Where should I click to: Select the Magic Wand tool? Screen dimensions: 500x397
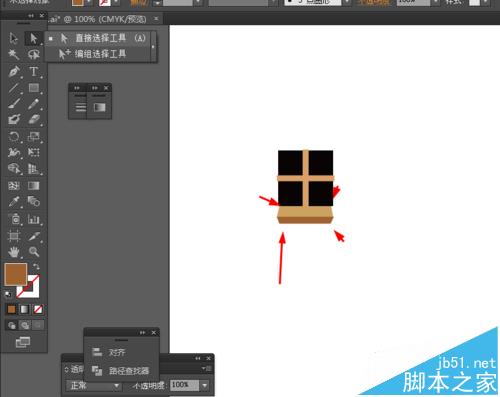14,54
